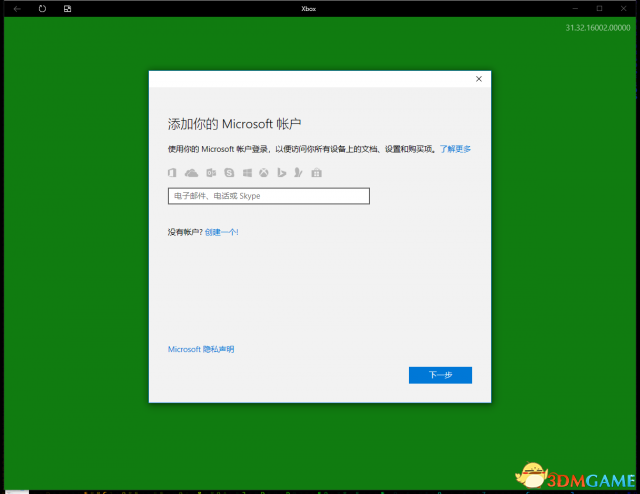
Task: Click the Windows logo service icon
Action: [x=247, y=173]
